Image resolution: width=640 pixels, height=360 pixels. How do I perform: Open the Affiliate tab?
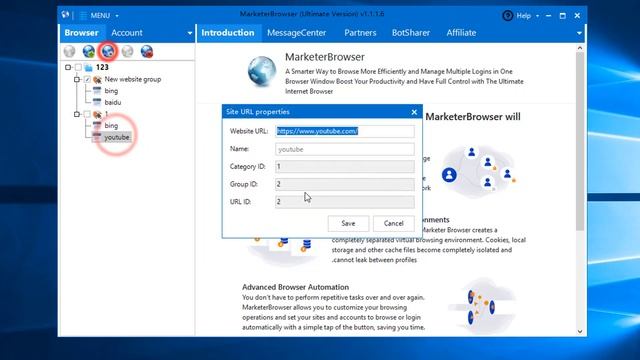coord(461,33)
